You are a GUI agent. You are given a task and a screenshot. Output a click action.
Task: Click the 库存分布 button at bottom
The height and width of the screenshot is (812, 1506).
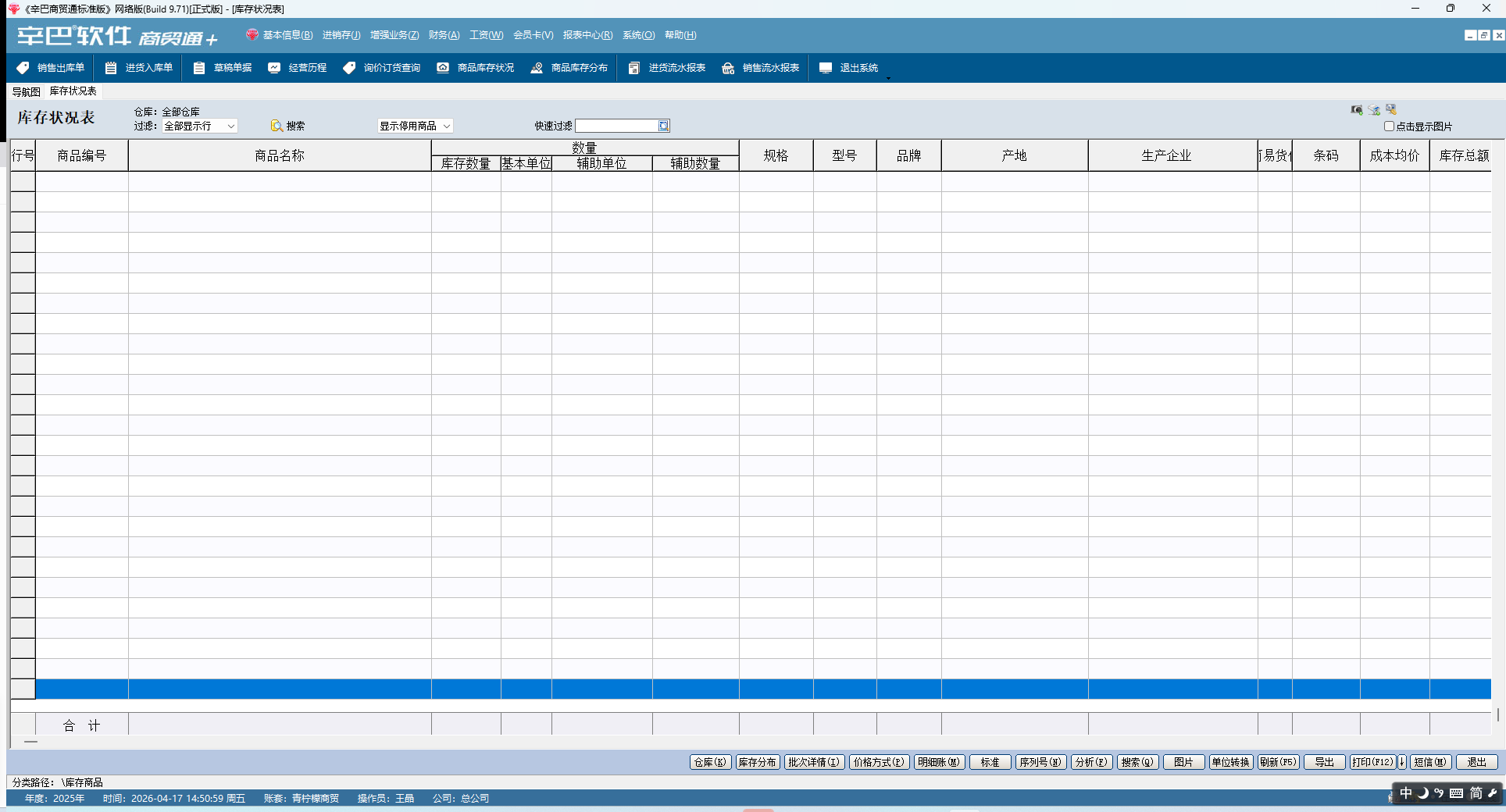click(757, 762)
